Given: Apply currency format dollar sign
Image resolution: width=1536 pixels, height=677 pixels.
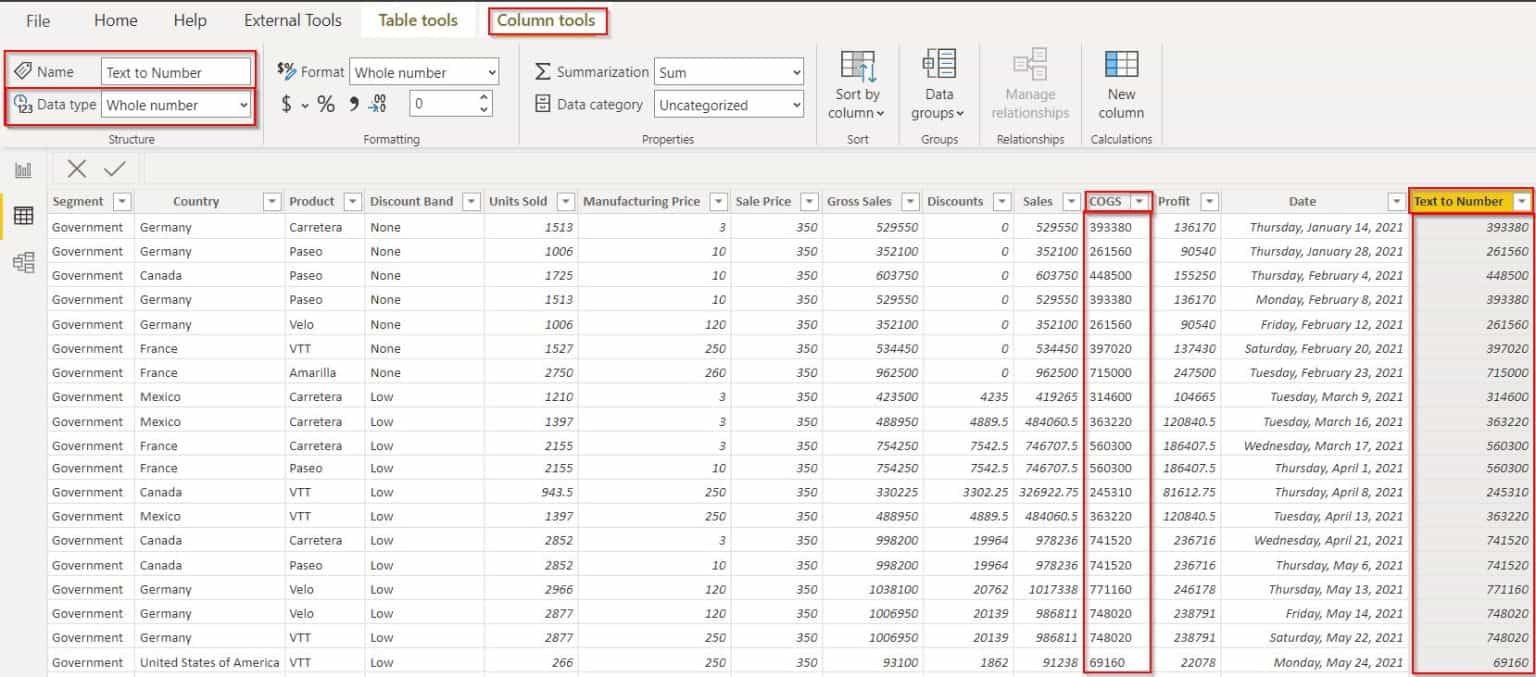Looking at the screenshot, I should pyautogui.click(x=287, y=104).
